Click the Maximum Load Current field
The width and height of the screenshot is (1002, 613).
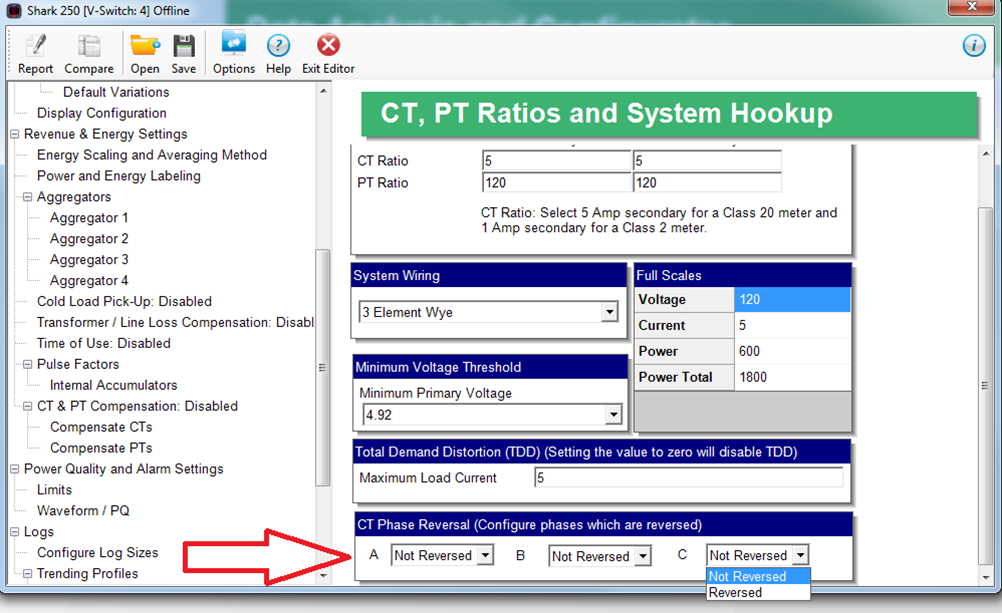click(x=688, y=477)
